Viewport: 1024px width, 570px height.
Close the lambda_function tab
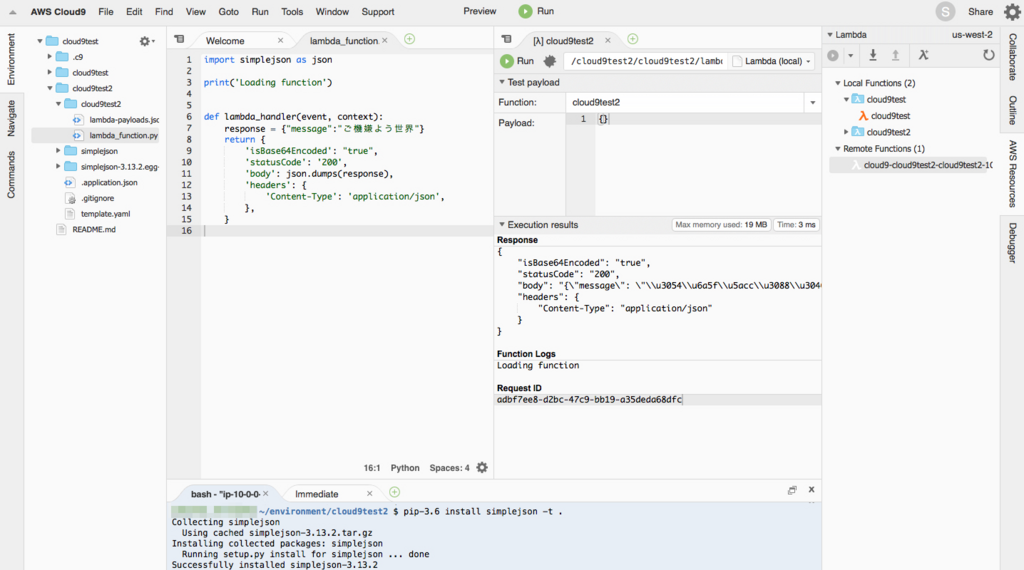click(385, 40)
